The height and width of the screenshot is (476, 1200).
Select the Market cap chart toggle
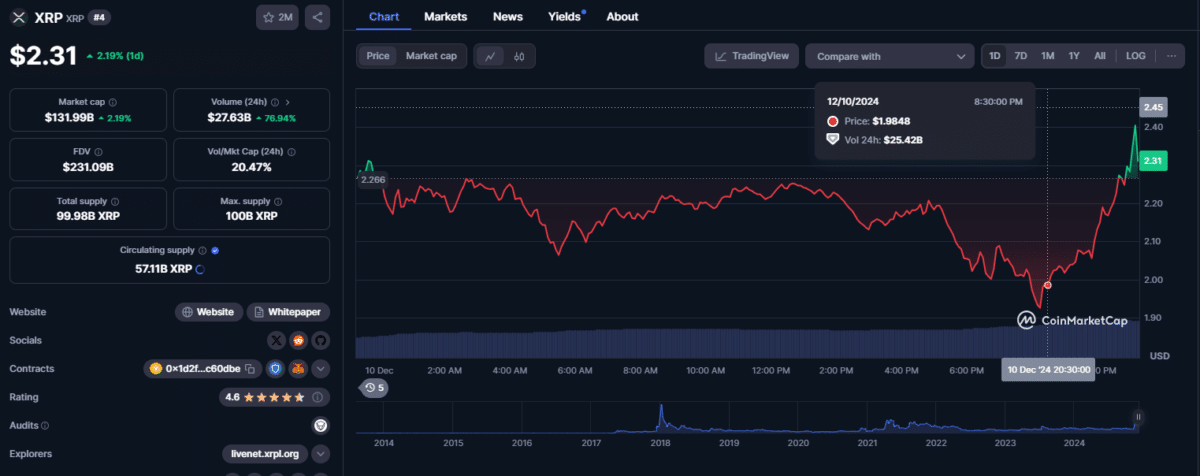pyautogui.click(x=431, y=56)
